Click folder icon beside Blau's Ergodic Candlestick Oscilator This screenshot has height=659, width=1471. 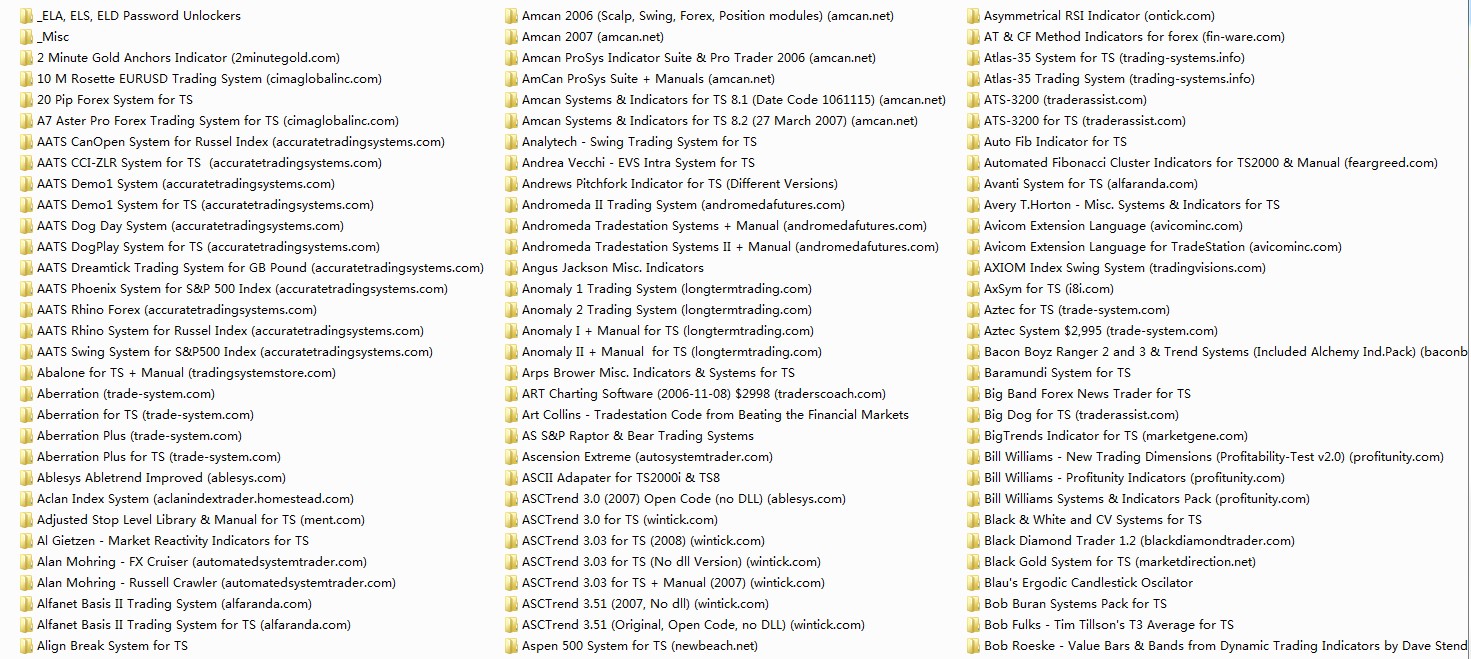pos(973,583)
